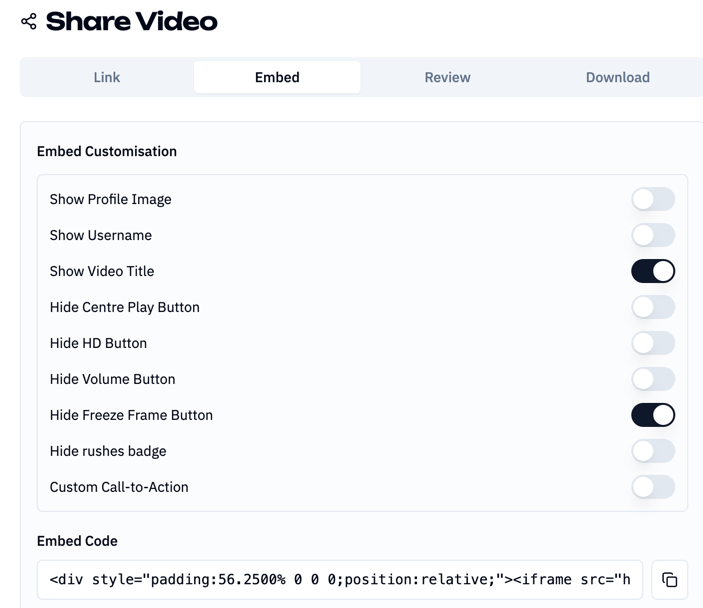Viewport: 703px width, 608px height.
Task: Click inside the embed code text field
Action: [340, 580]
